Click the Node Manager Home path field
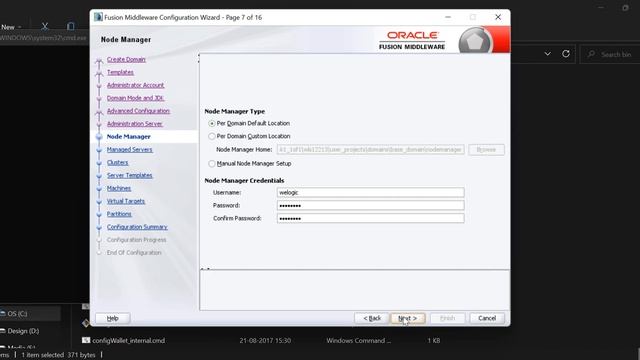 pyautogui.click(x=370, y=150)
